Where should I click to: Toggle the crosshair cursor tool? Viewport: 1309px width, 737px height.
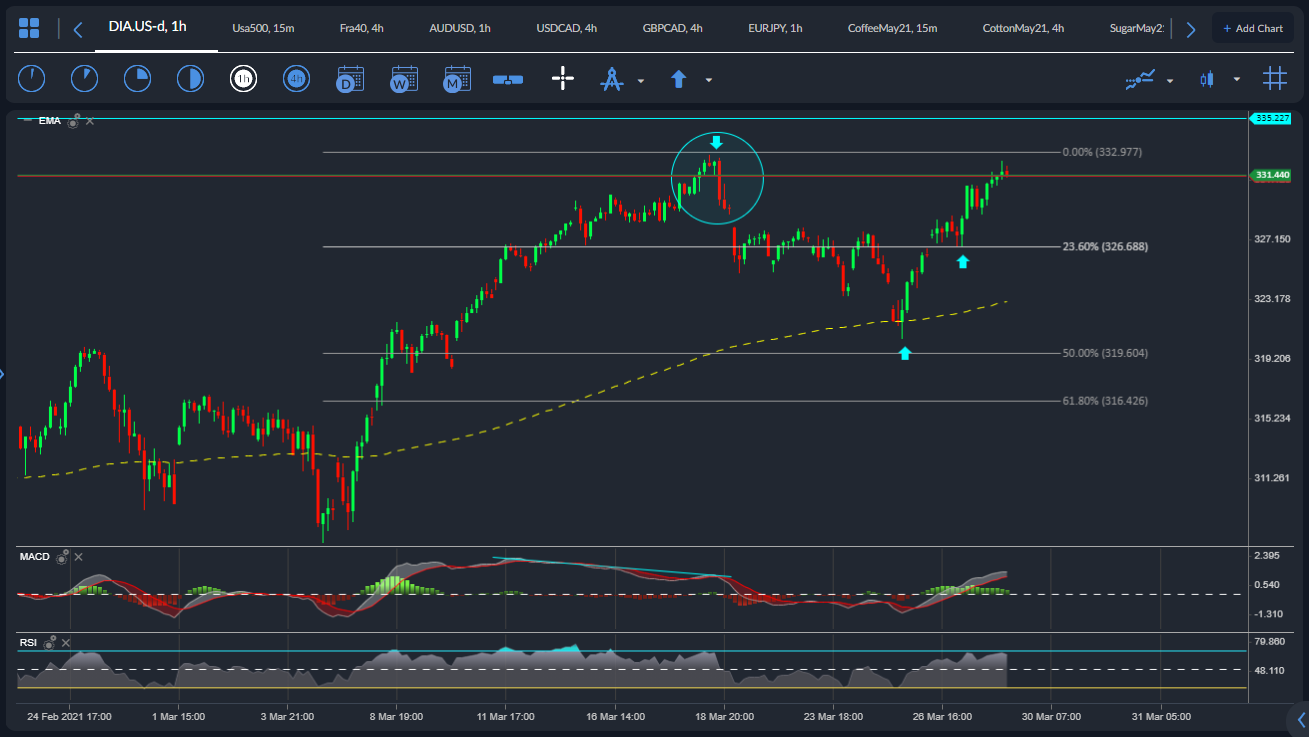pos(563,78)
